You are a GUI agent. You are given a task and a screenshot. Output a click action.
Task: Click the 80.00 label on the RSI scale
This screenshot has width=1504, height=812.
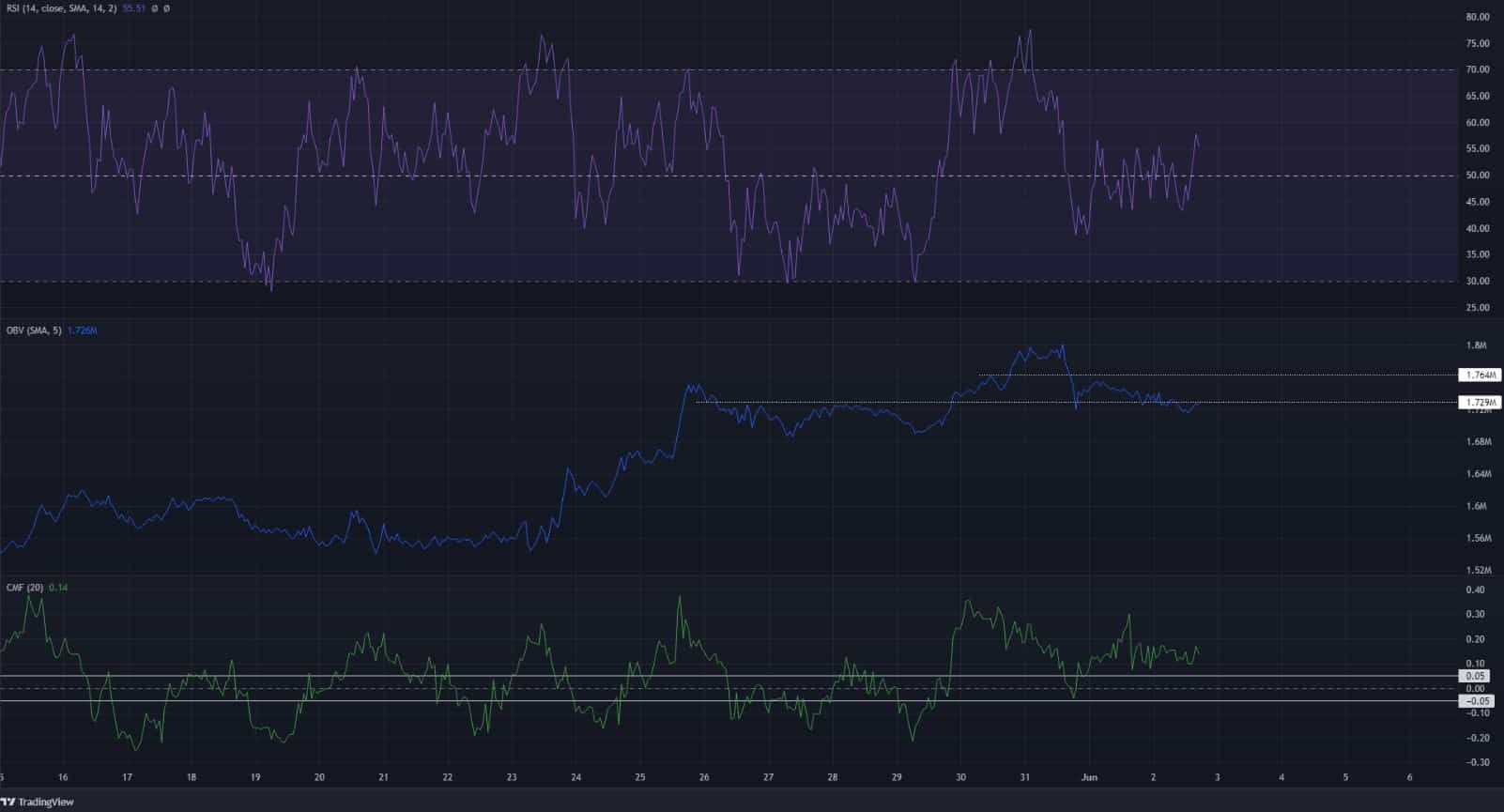[x=1477, y=17]
